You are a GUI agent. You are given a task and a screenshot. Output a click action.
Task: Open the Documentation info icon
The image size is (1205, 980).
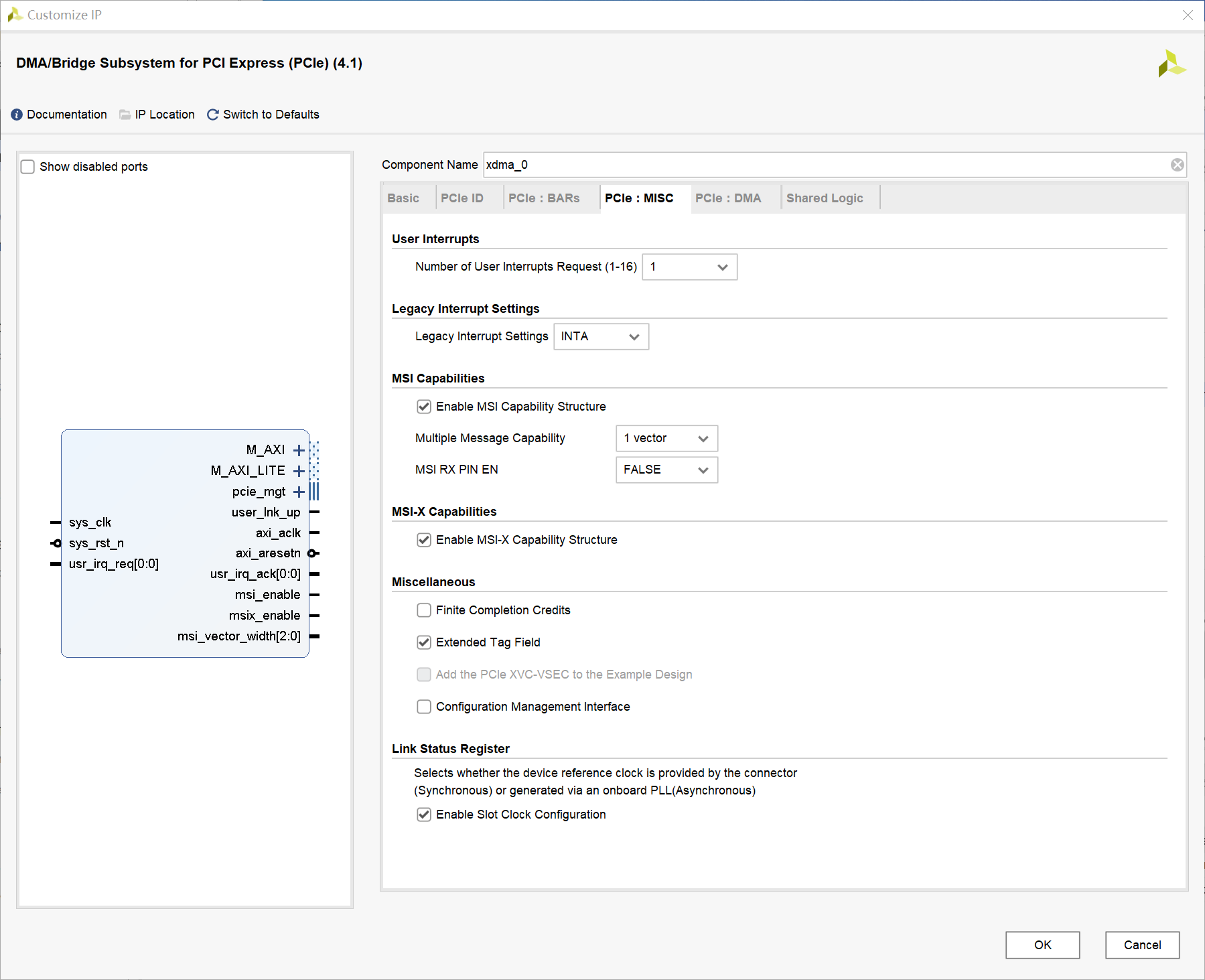pyautogui.click(x=17, y=115)
